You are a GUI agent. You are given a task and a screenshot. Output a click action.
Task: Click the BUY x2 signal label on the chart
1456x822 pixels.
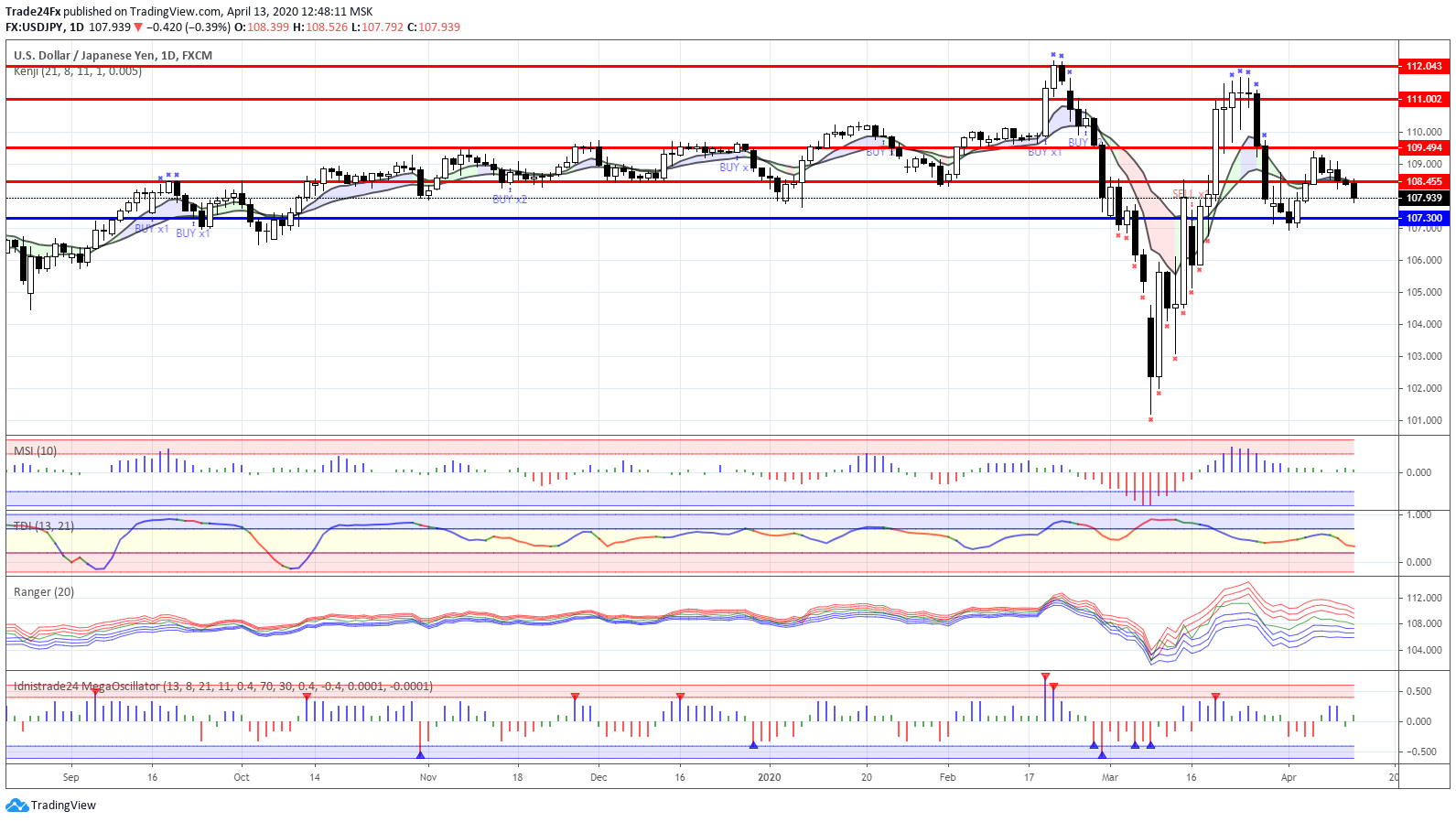pyautogui.click(x=510, y=200)
